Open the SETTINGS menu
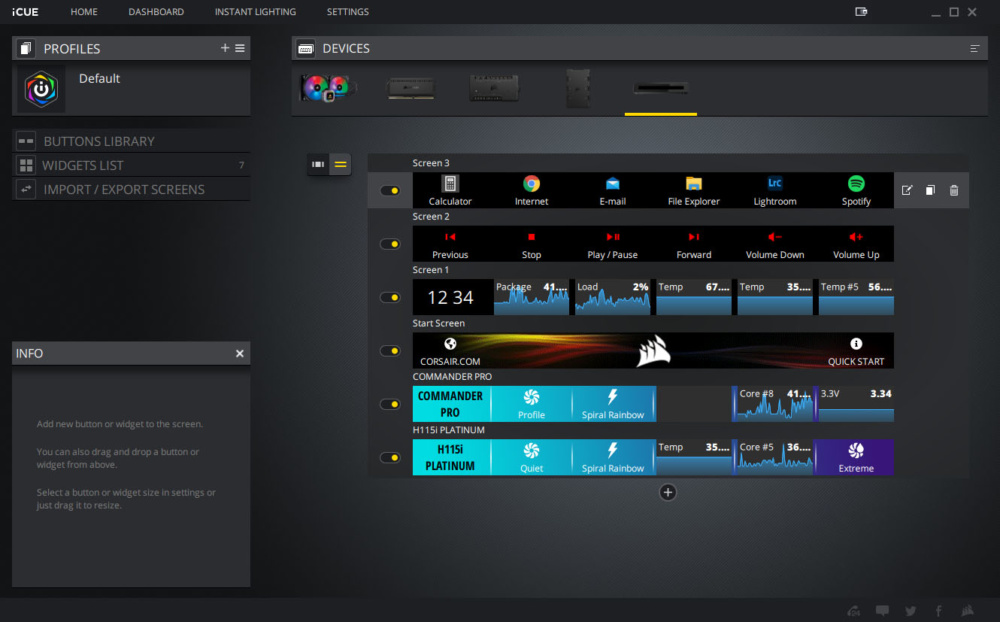Viewport: 1000px width, 622px height. 348,11
